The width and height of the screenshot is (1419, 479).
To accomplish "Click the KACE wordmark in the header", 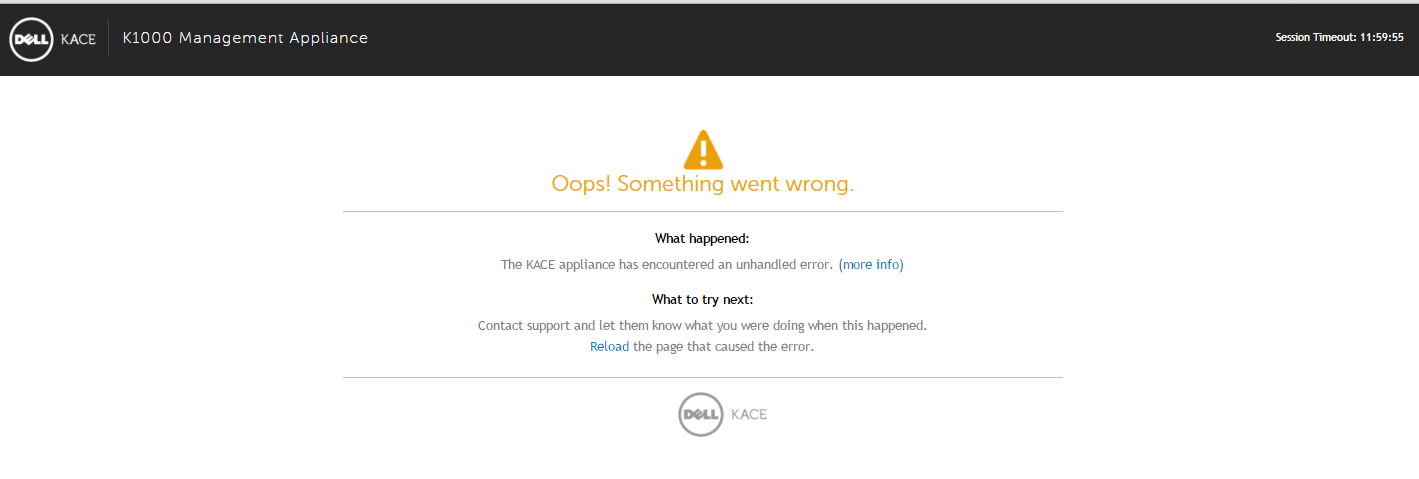I will [x=78, y=39].
